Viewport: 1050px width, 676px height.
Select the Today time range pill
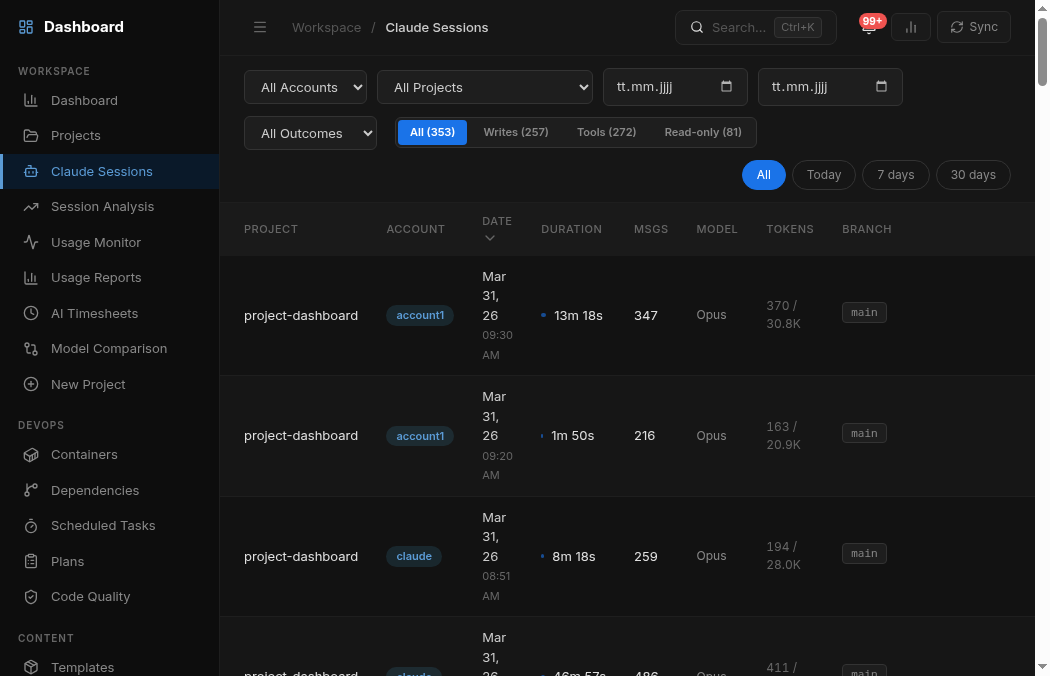click(823, 175)
